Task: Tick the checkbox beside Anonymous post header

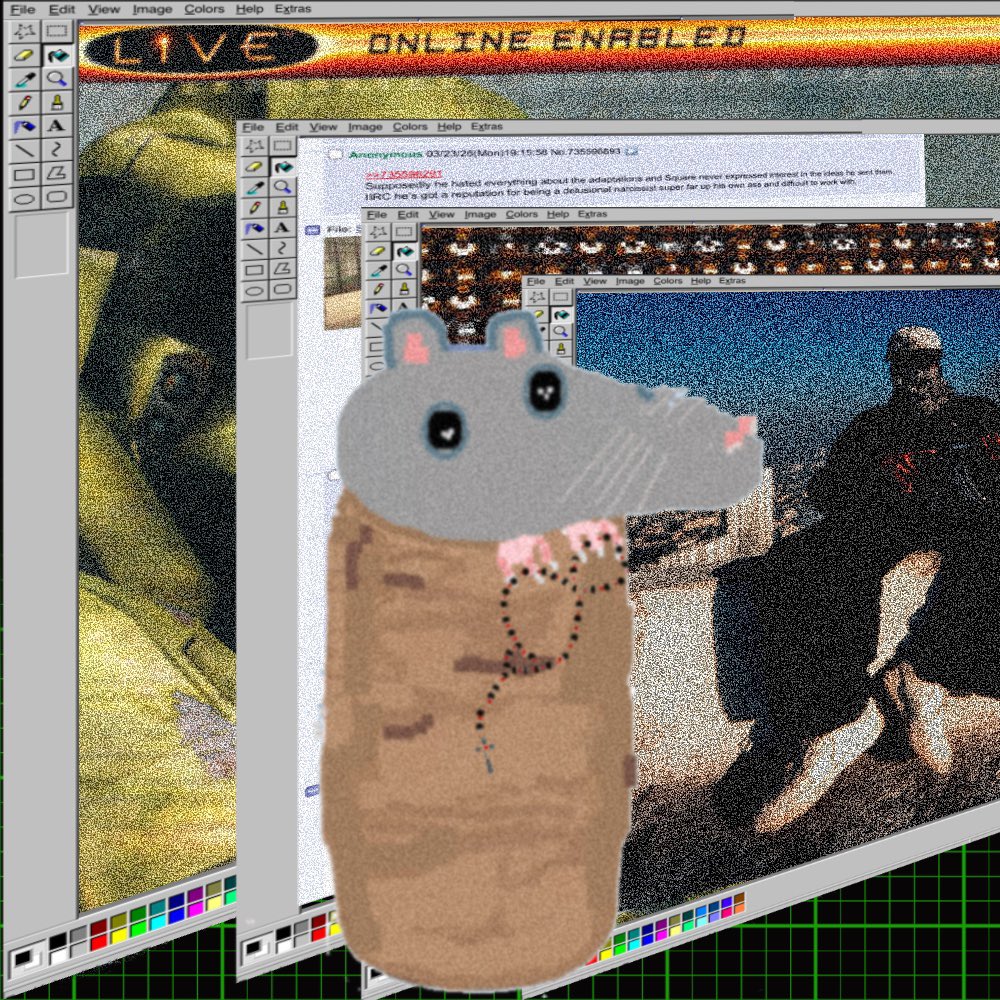Action: click(x=335, y=154)
